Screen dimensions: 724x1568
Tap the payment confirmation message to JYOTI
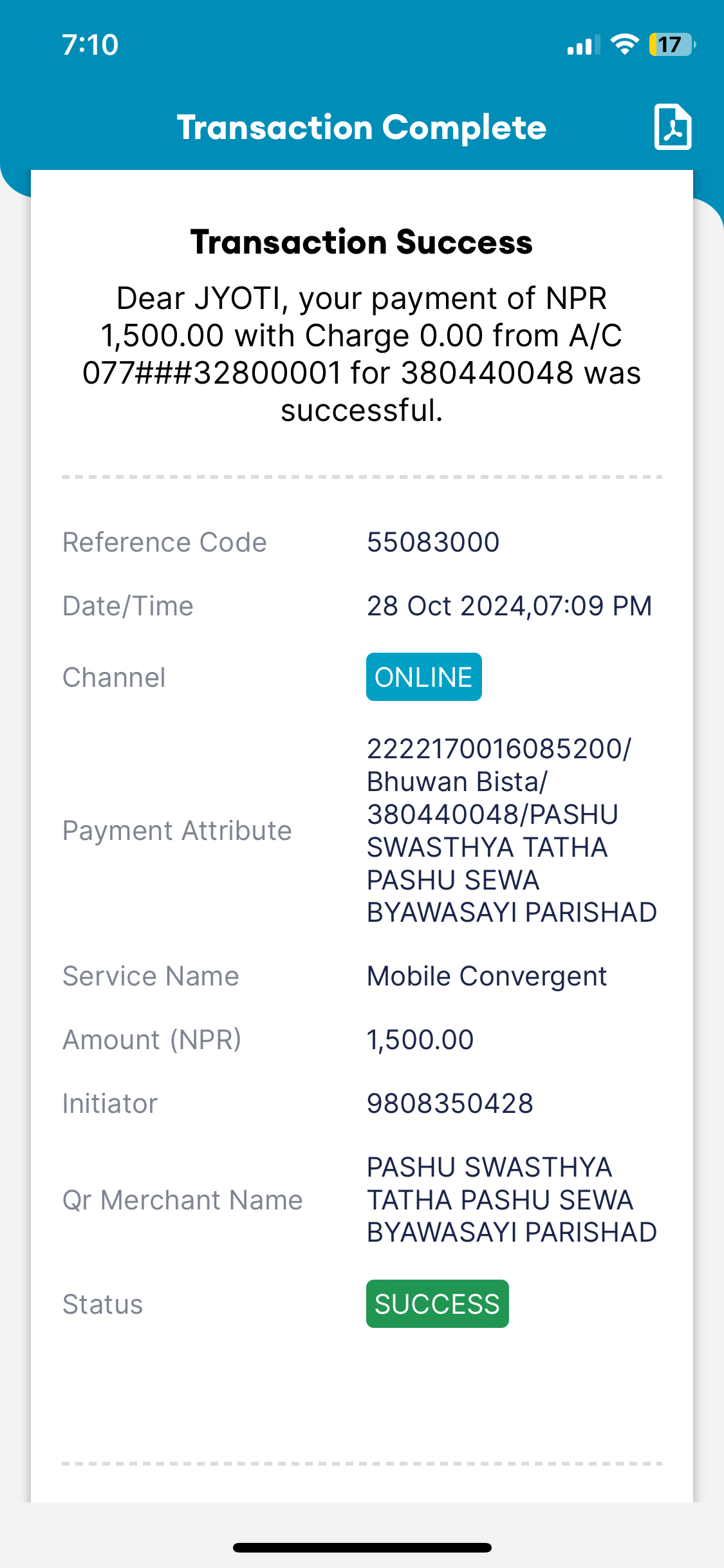[x=362, y=354]
